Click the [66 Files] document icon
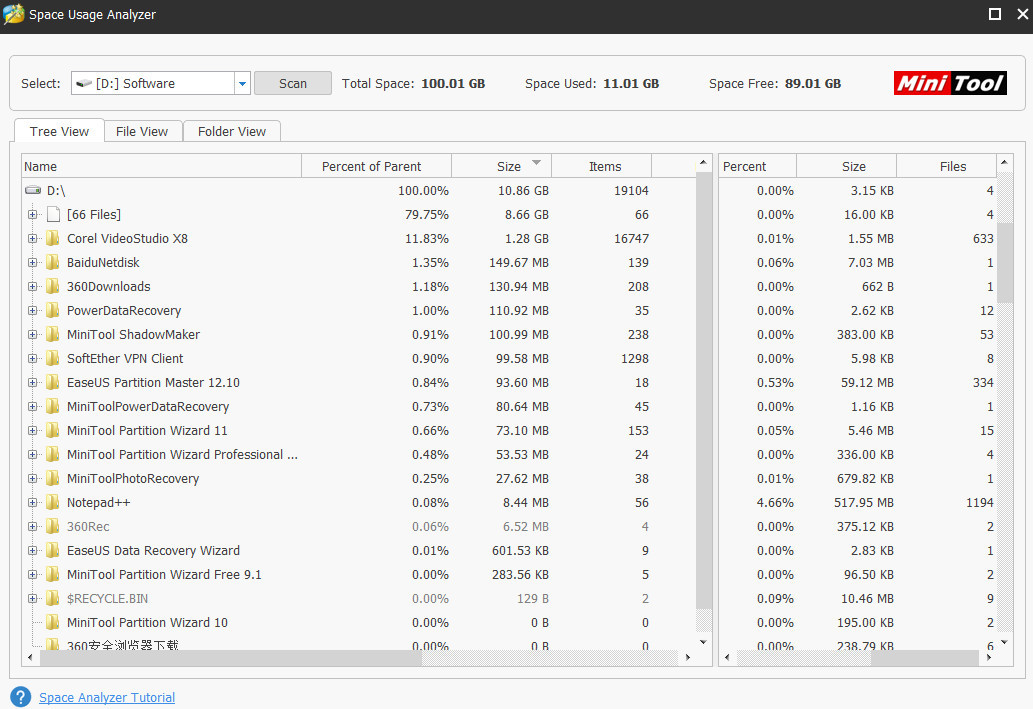Screen dimensions: 1033x709 (53, 215)
